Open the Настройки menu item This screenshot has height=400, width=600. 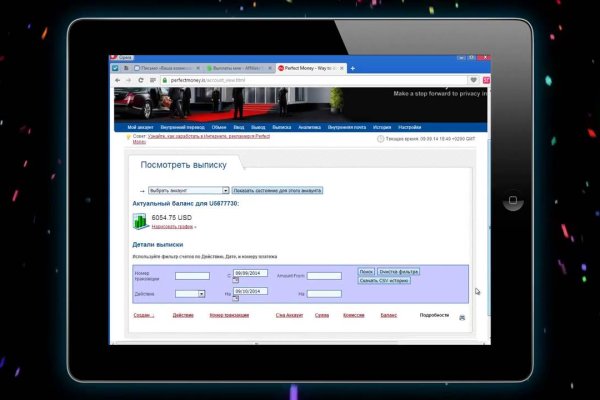pyautogui.click(x=409, y=128)
